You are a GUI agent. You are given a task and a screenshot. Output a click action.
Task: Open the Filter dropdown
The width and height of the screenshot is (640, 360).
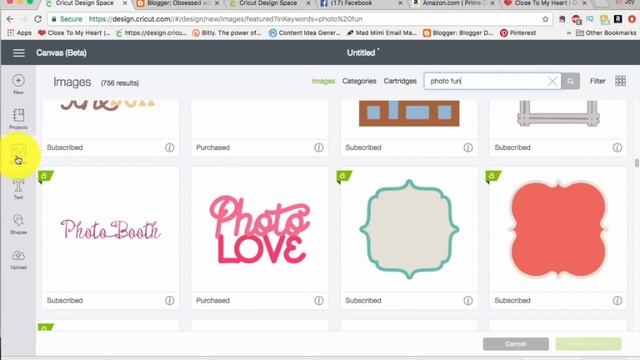[598, 81]
